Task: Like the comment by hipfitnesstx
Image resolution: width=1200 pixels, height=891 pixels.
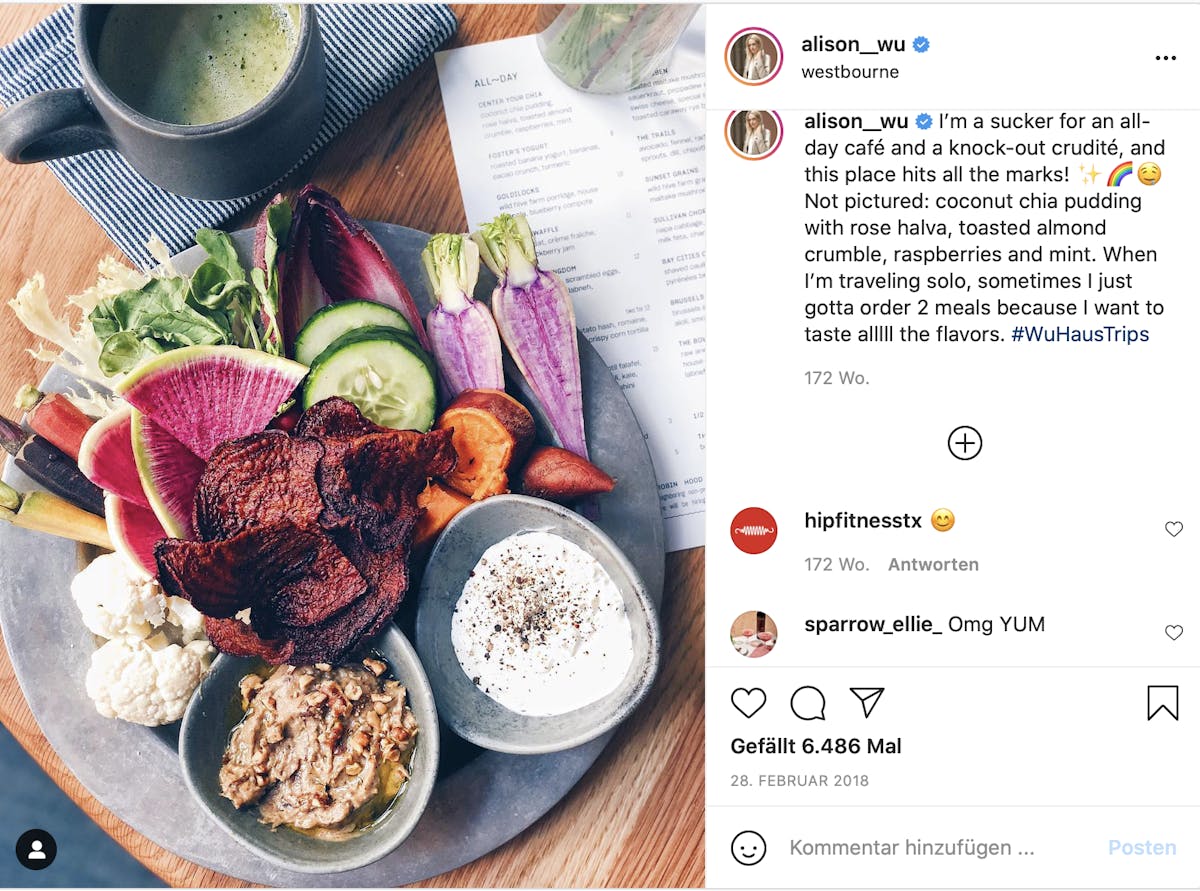Action: 1174,529
